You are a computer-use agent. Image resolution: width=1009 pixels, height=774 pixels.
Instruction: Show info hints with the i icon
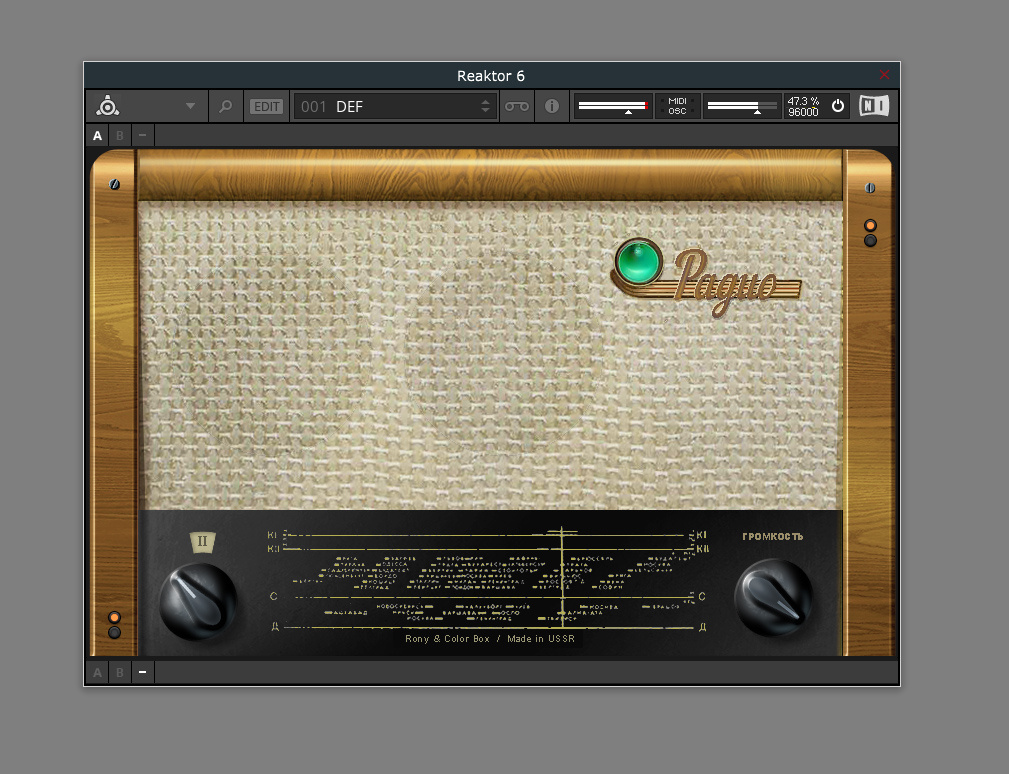click(x=552, y=106)
